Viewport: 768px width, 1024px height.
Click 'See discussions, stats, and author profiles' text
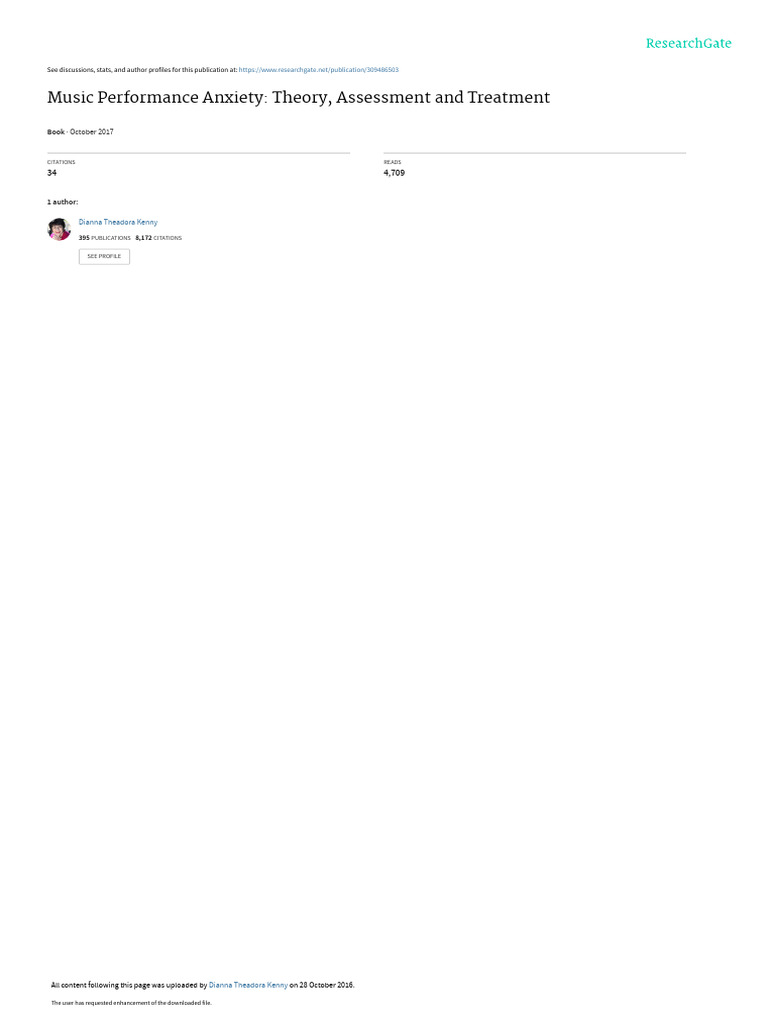(142, 69)
